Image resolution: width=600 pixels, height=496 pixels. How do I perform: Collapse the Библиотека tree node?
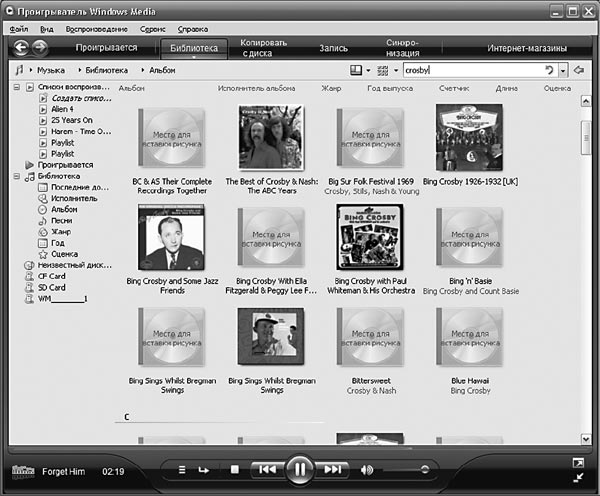tap(17, 176)
